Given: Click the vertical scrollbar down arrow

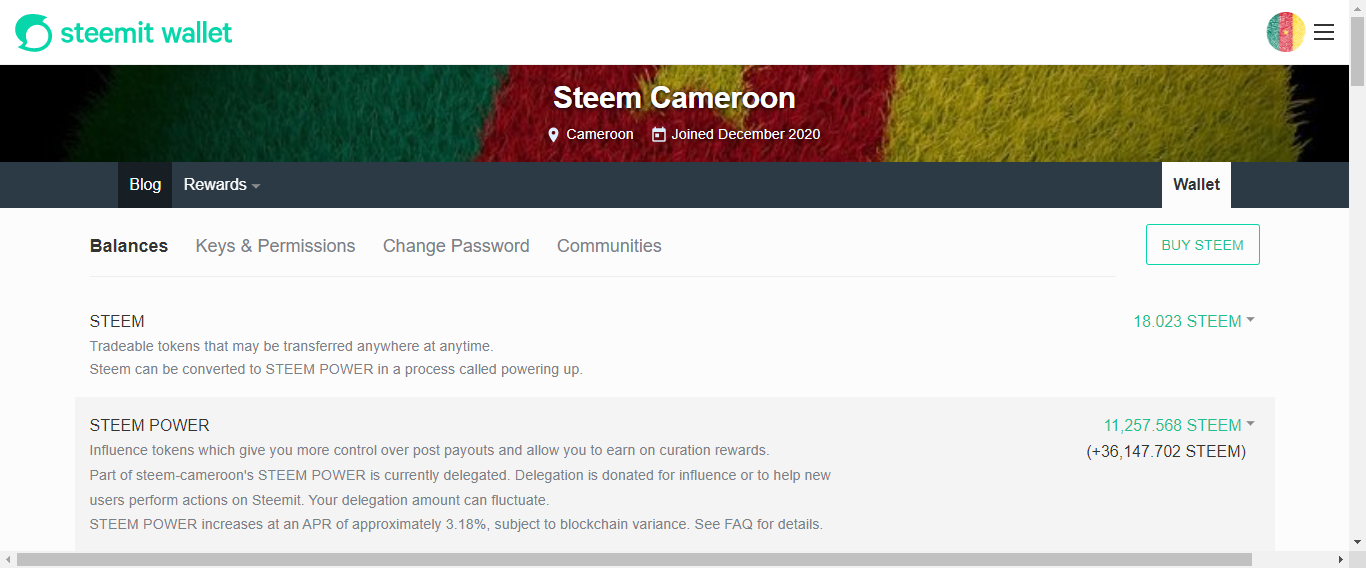Looking at the screenshot, I should pos(1357,542).
